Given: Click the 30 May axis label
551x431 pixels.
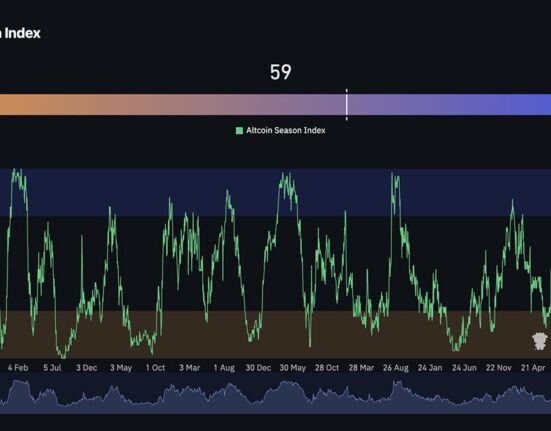Looking at the screenshot, I should [292, 368].
